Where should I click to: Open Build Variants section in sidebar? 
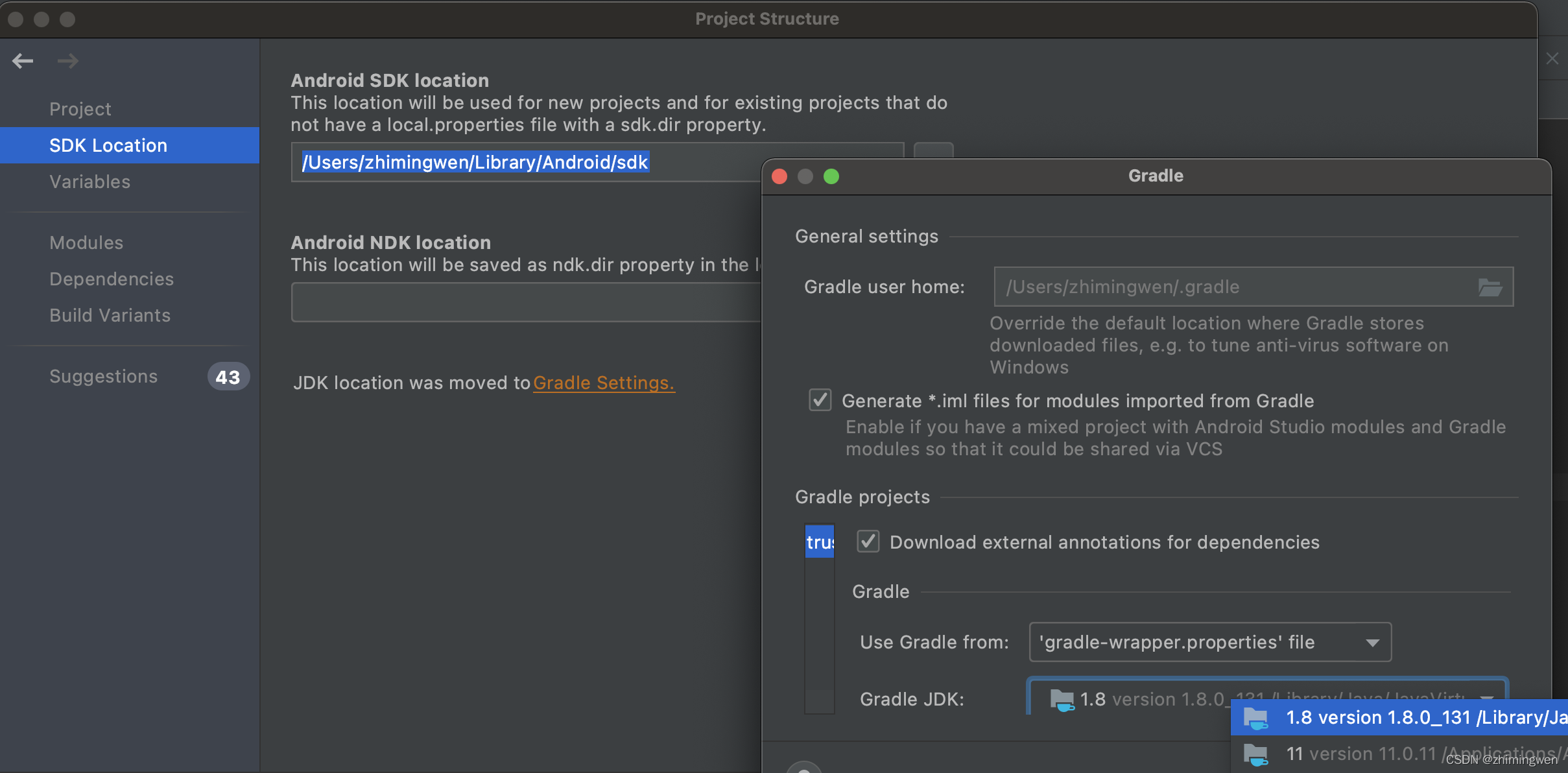pyautogui.click(x=110, y=314)
